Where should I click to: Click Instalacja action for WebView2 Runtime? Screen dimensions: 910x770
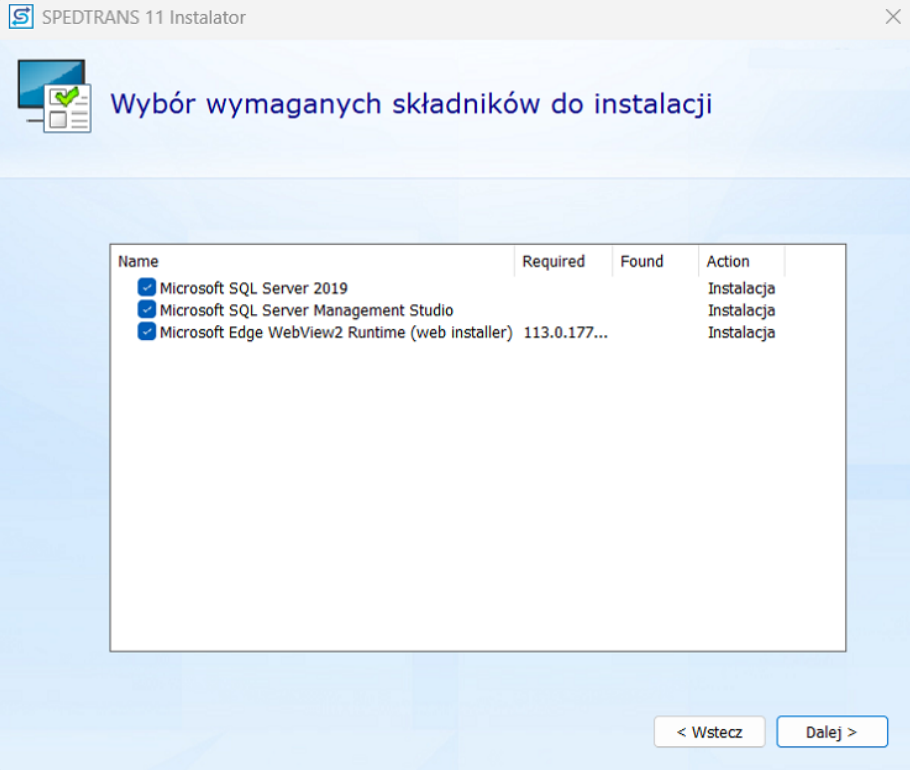741,333
